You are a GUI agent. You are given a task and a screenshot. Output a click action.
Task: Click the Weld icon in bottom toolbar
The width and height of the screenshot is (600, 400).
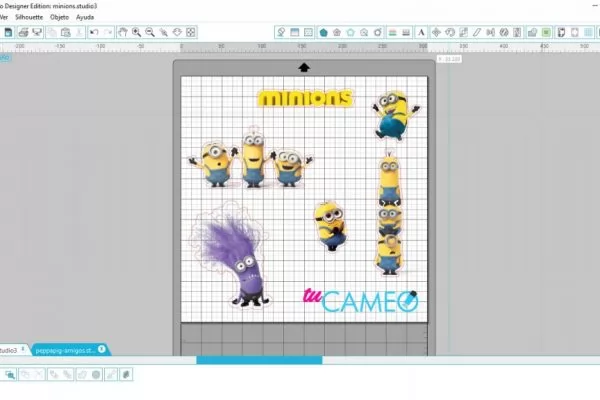[82, 374]
